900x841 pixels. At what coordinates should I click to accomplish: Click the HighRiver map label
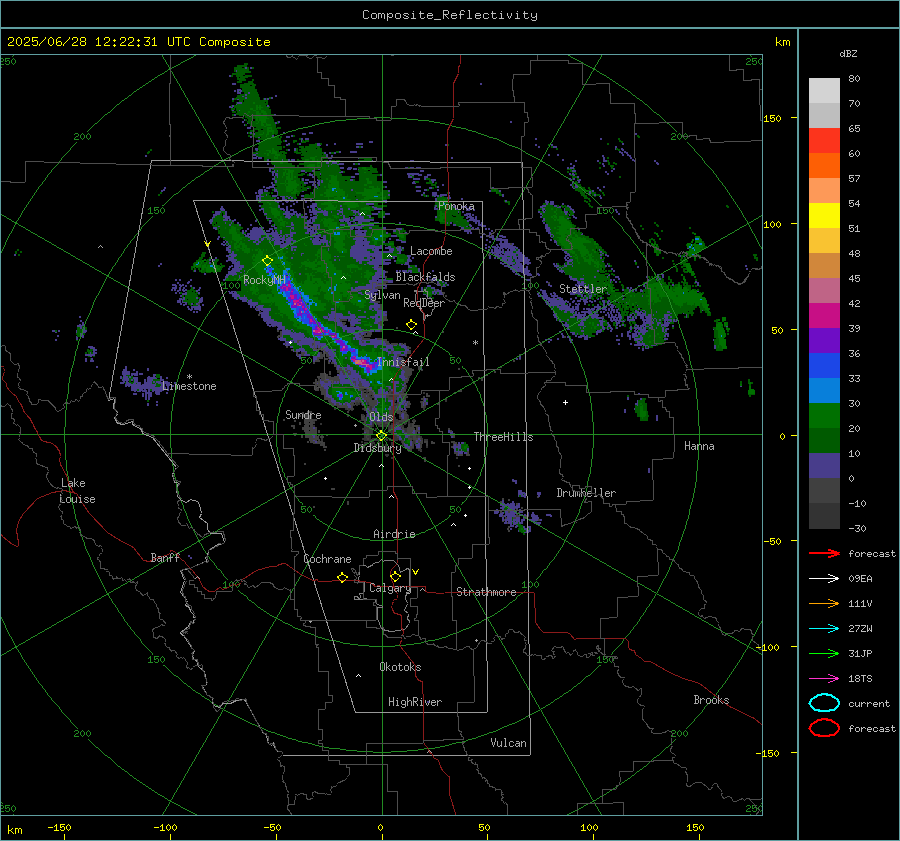coord(415,702)
